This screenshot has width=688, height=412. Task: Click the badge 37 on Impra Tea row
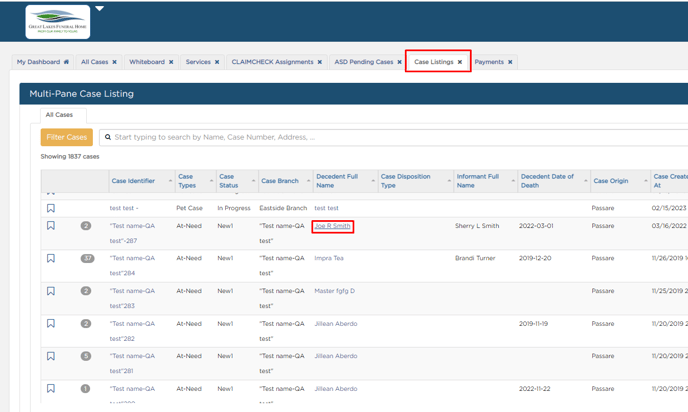click(88, 258)
